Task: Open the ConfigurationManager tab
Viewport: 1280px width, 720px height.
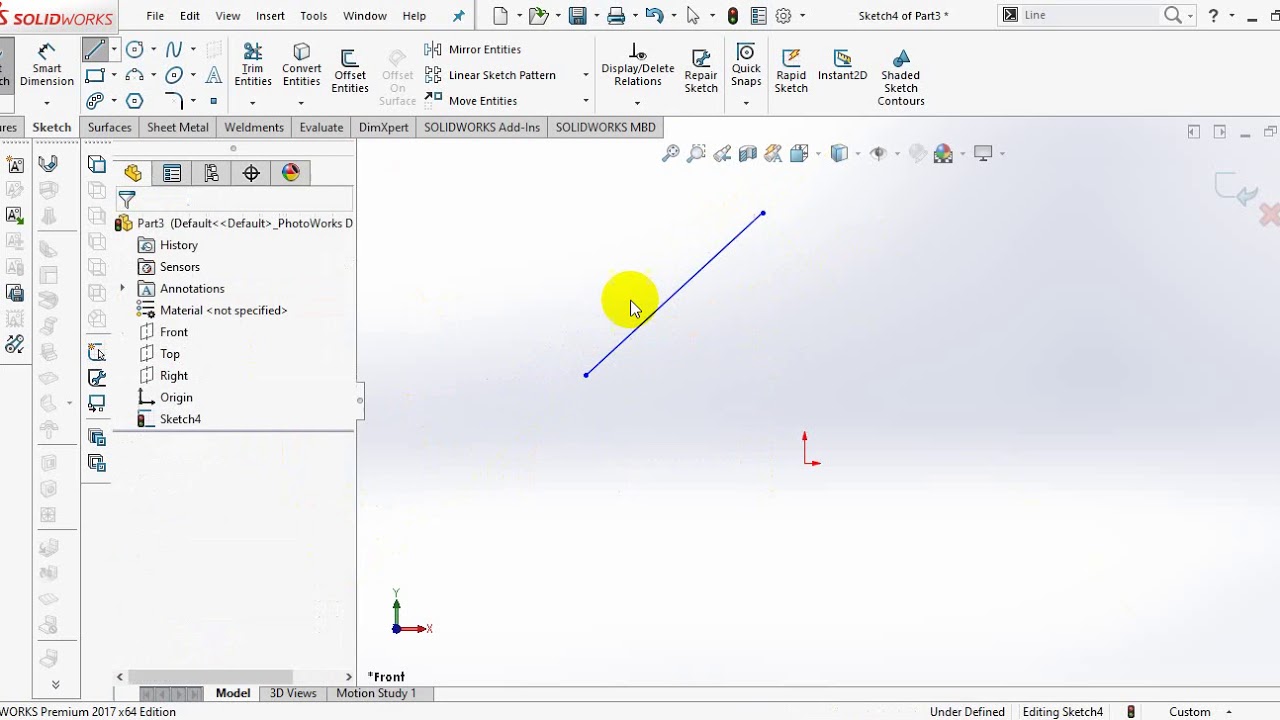Action: point(212,173)
